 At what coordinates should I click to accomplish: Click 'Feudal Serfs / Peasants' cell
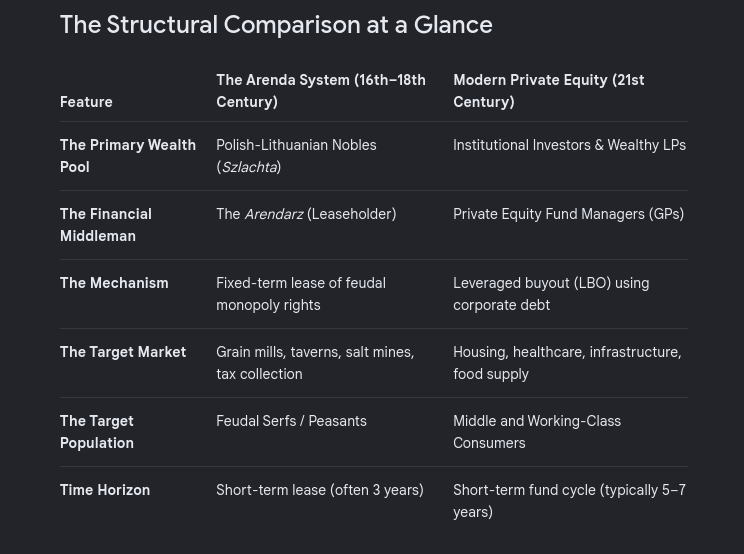click(x=291, y=421)
